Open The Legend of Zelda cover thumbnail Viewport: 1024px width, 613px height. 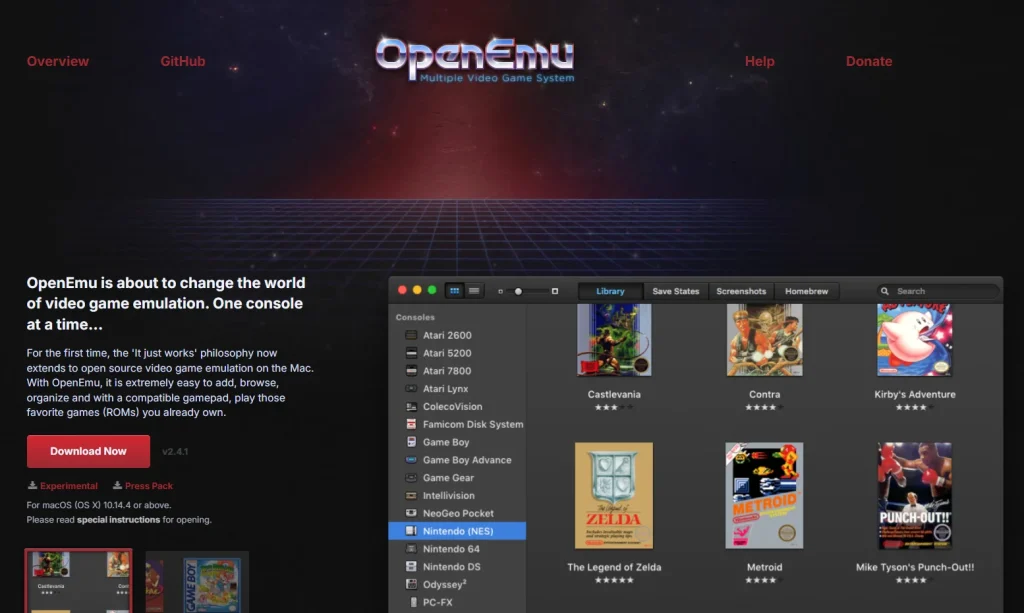[x=613, y=494]
